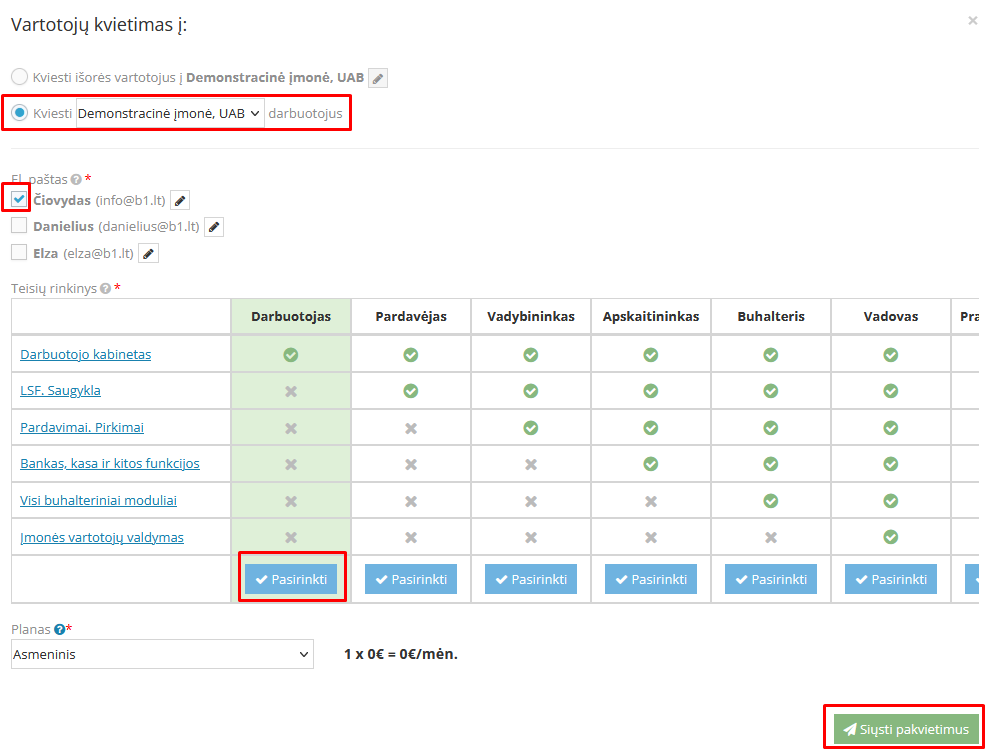
Task: Open the company selection dropdown
Action: tap(170, 114)
